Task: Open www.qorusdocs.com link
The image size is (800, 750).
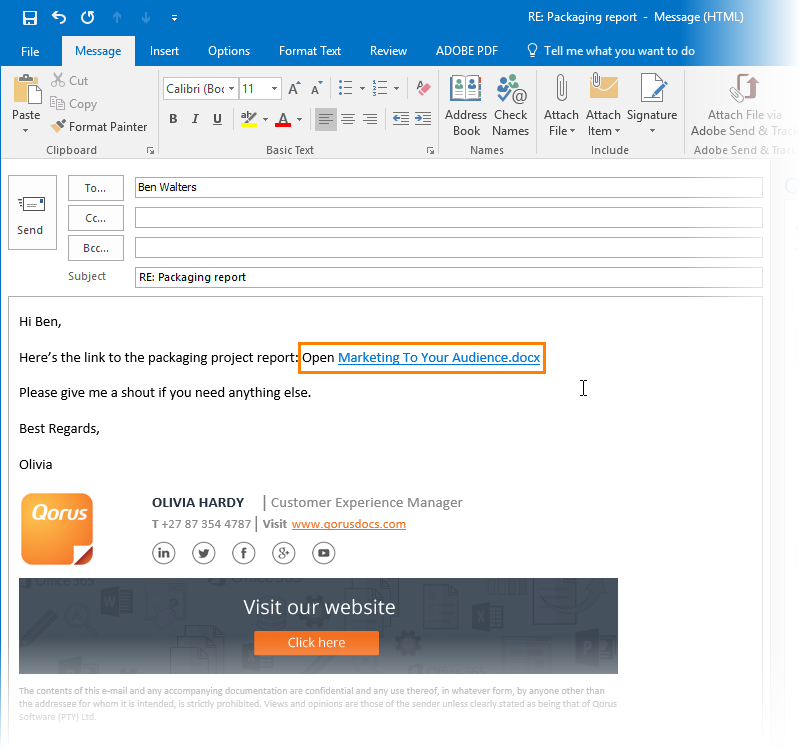Action: tap(349, 524)
